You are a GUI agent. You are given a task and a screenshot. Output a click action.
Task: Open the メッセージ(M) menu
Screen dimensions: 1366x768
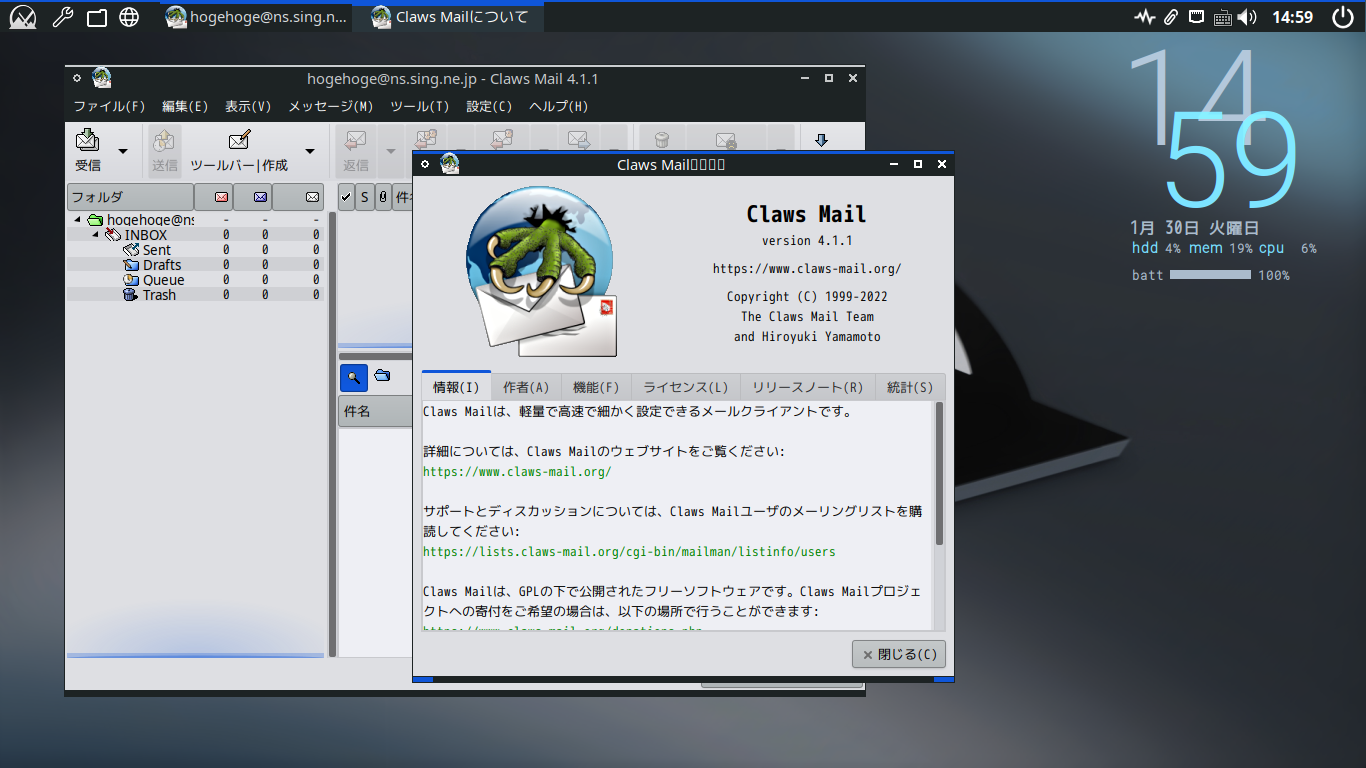click(x=331, y=106)
